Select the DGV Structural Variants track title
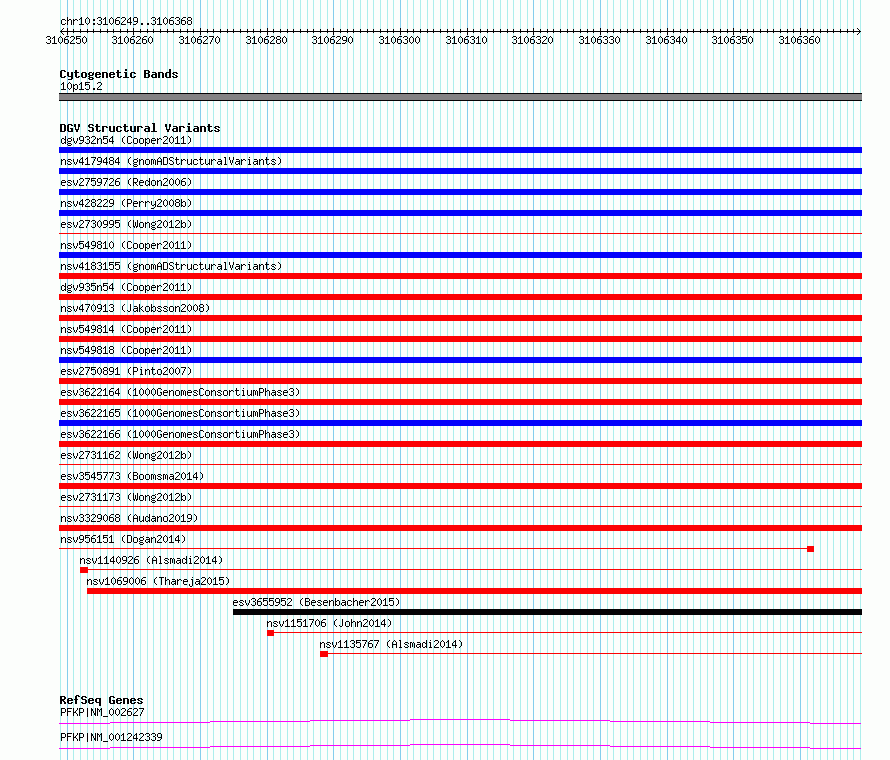 pyautogui.click(x=140, y=128)
